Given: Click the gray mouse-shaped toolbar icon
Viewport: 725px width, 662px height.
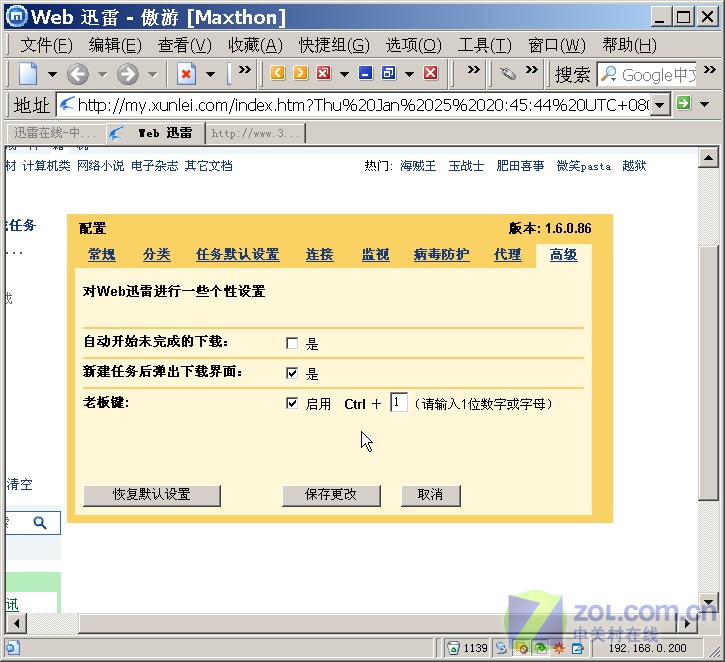Looking at the screenshot, I should pos(508,73).
